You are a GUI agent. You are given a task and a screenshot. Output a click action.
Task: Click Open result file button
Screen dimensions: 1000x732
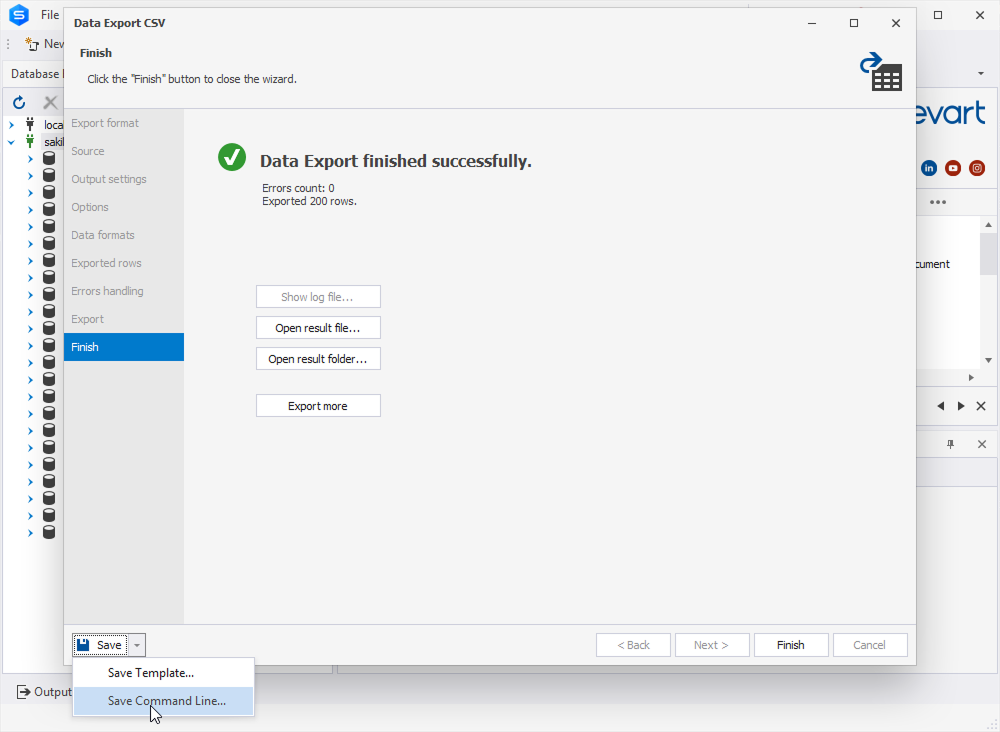point(318,328)
